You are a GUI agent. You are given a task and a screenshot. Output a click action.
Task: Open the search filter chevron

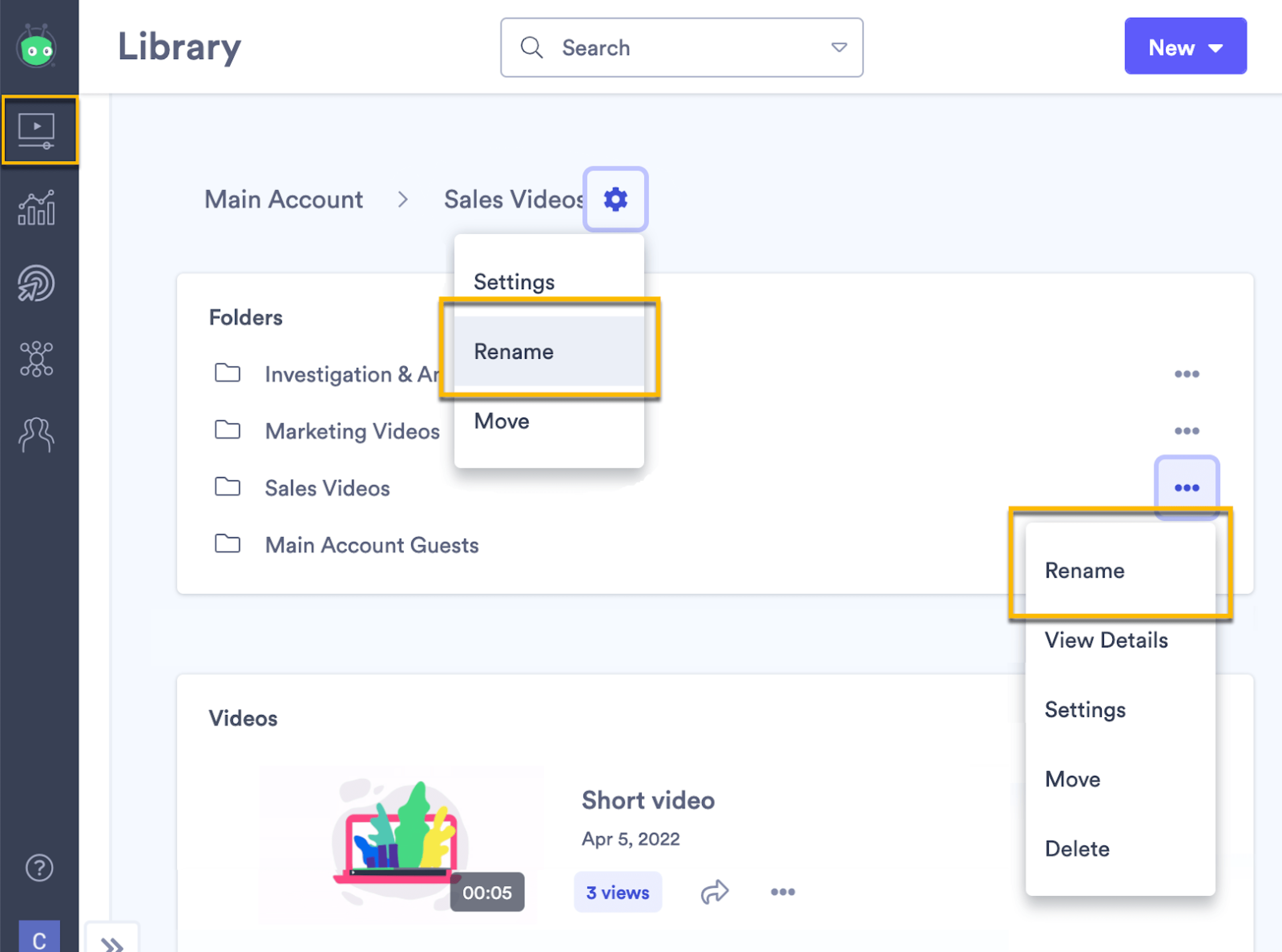tap(839, 47)
